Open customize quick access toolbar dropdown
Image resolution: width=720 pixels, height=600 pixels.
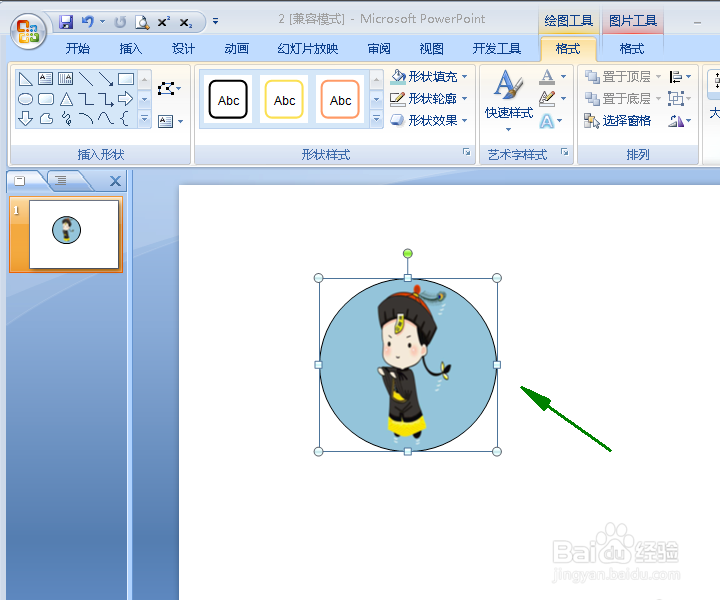pos(215,21)
